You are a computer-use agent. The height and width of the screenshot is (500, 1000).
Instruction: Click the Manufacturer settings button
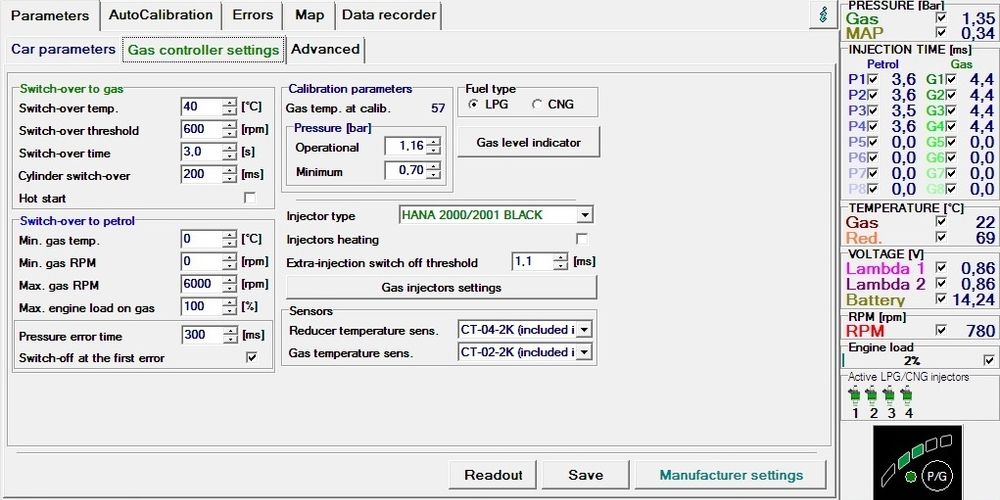[731, 475]
